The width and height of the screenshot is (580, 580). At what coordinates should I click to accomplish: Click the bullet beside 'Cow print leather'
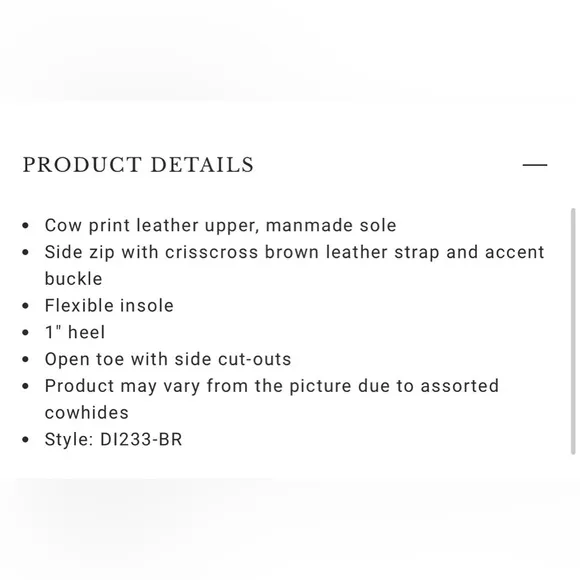(x=26, y=226)
